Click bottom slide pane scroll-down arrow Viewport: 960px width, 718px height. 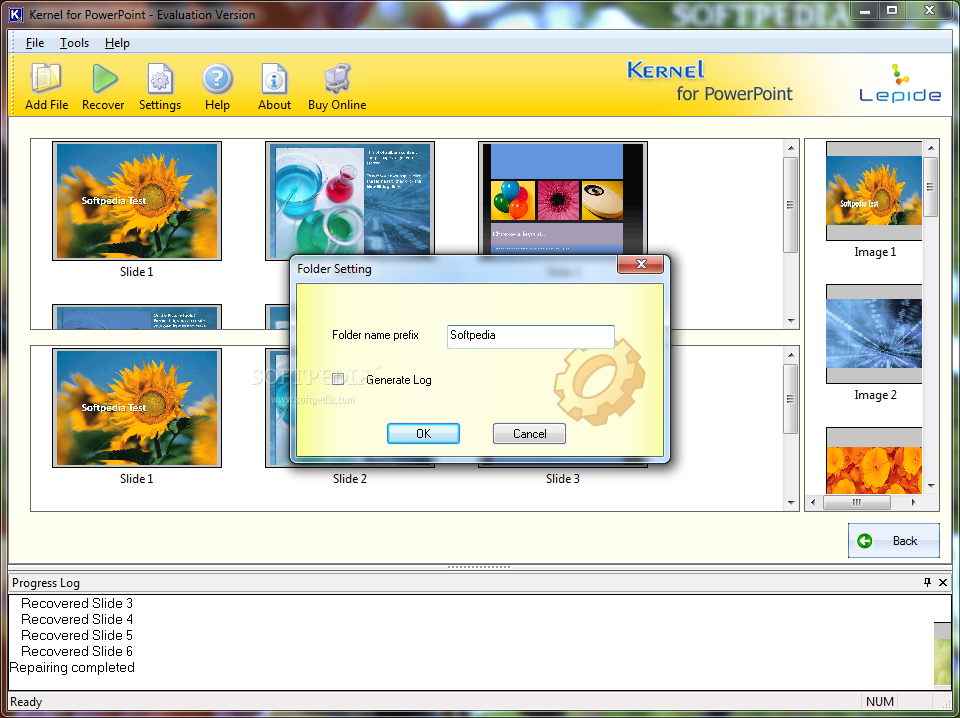click(x=790, y=503)
